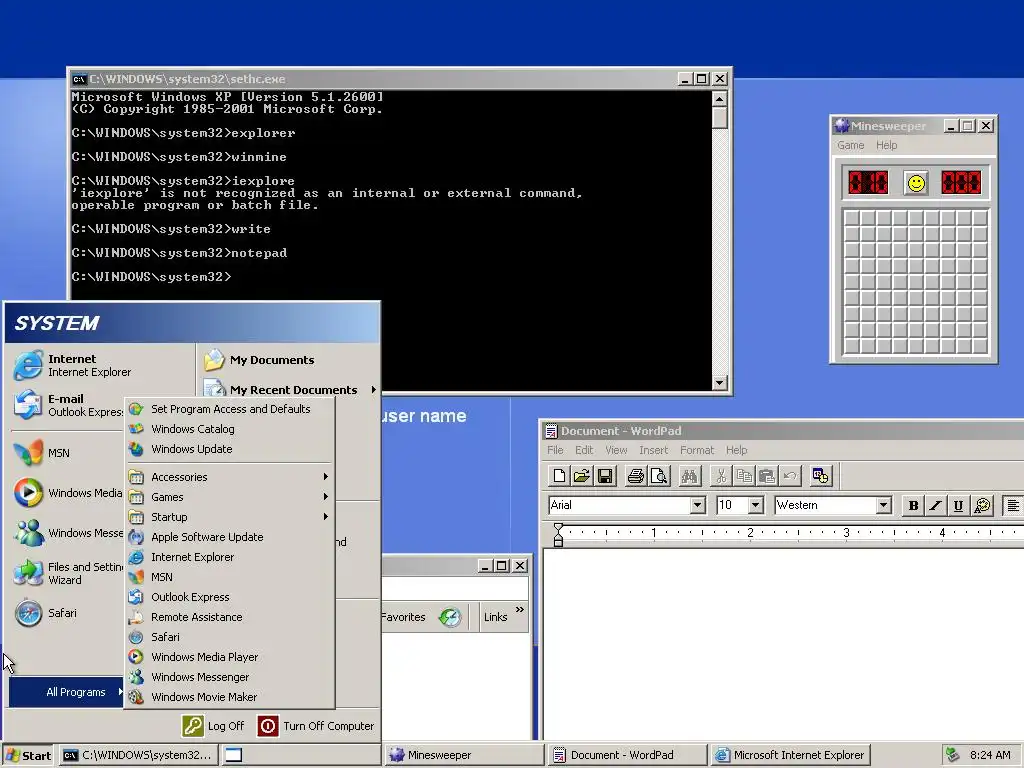Open the Western script dropdown

tap(883, 505)
